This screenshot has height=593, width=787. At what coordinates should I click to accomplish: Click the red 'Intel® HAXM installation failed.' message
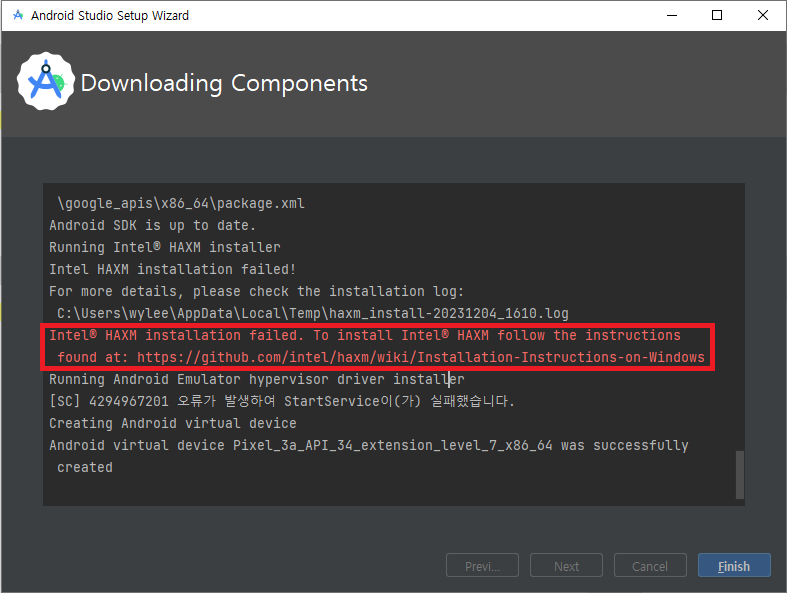coord(177,335)
